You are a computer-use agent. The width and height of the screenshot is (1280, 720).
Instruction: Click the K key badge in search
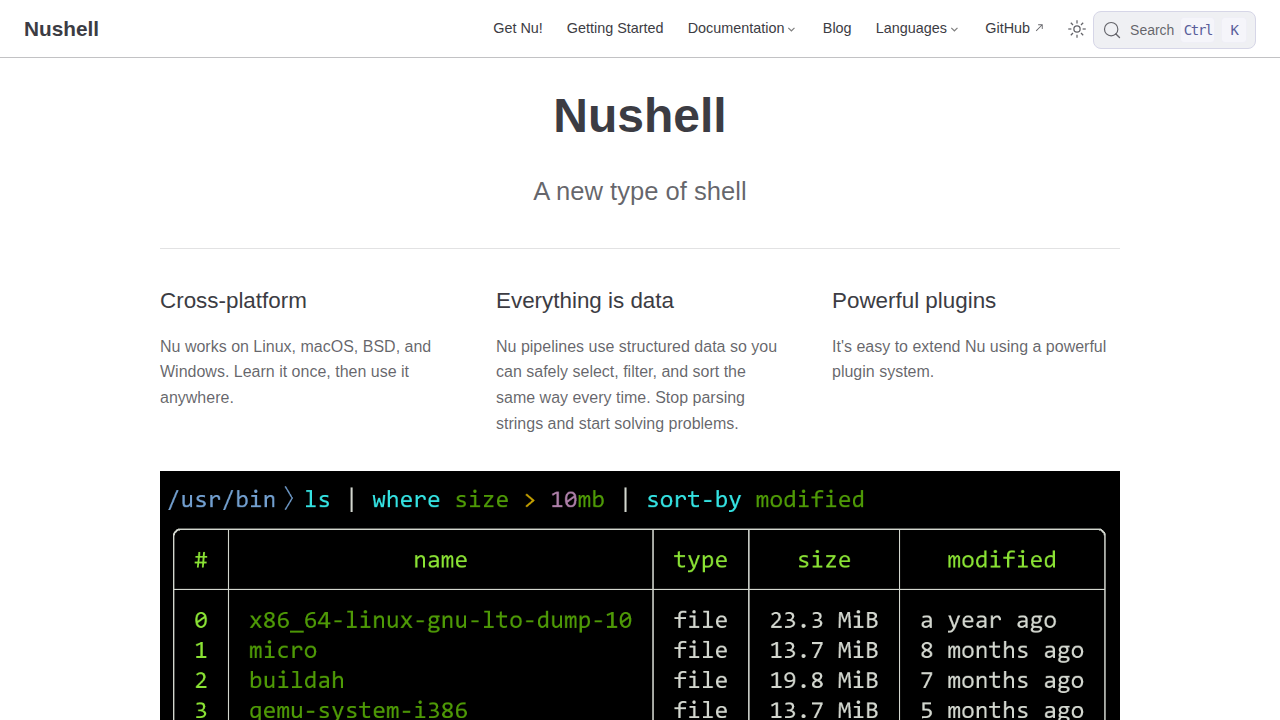pyautogui.click(x=1235, y=30)
